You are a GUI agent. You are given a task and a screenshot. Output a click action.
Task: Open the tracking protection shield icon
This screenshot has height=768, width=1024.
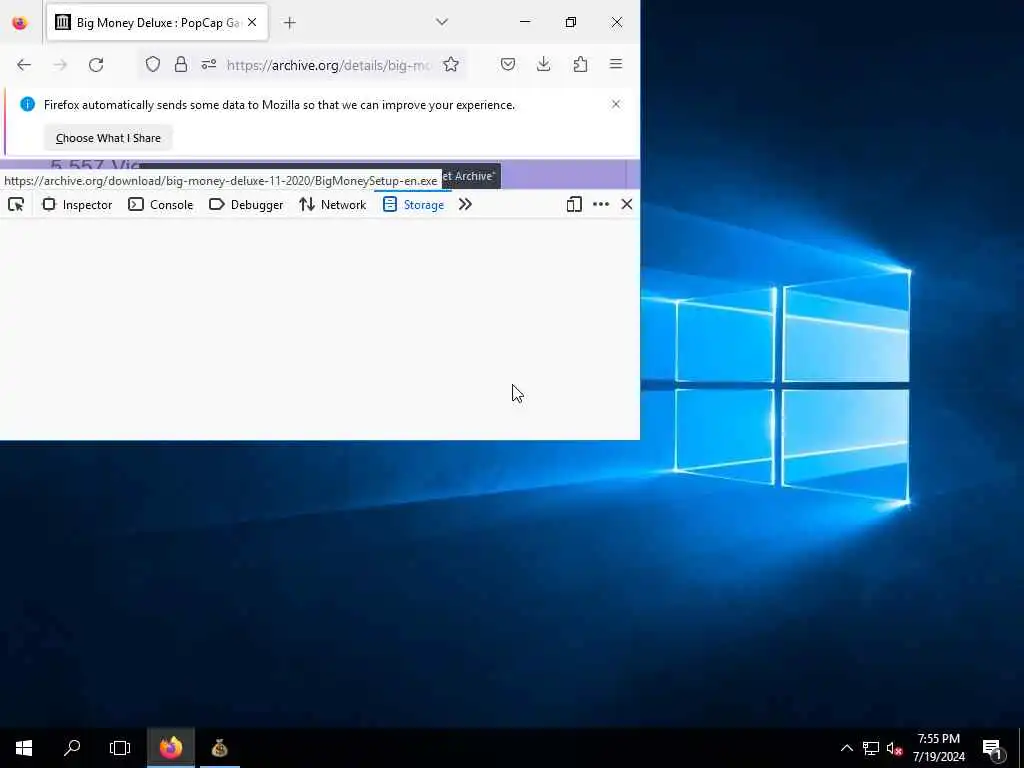point(153,64)
